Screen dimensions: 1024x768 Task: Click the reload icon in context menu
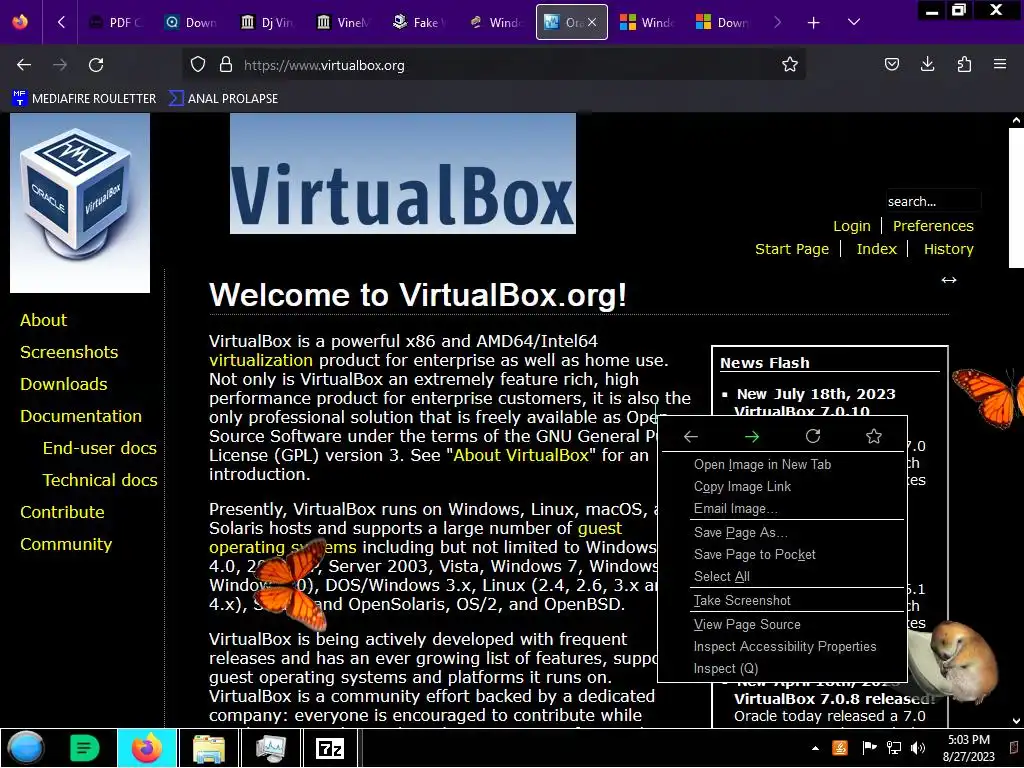(x=813, y=436)
